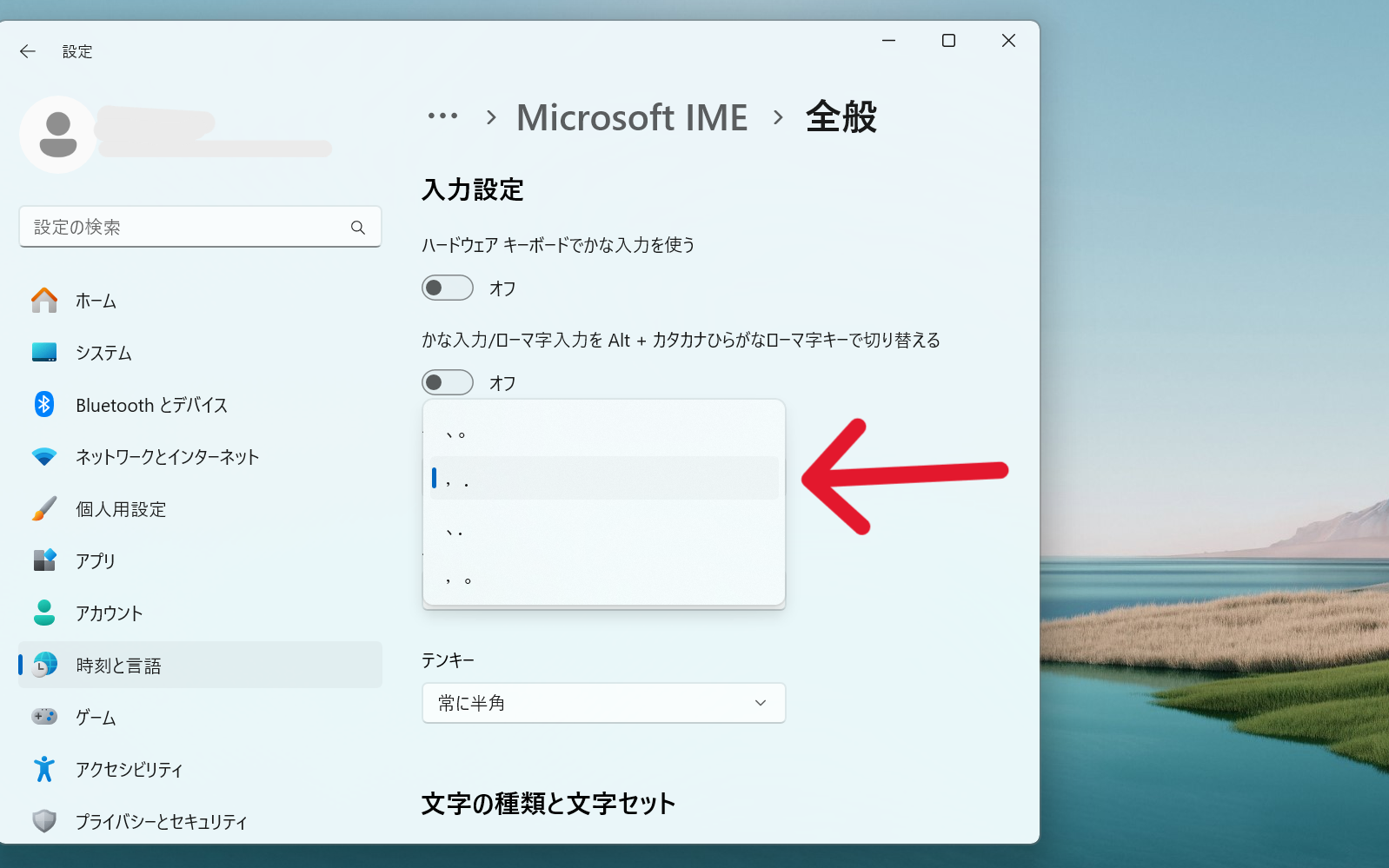Click the privacy shield icon
This screenshot has width=1389, height=868.
coord(44,821)
